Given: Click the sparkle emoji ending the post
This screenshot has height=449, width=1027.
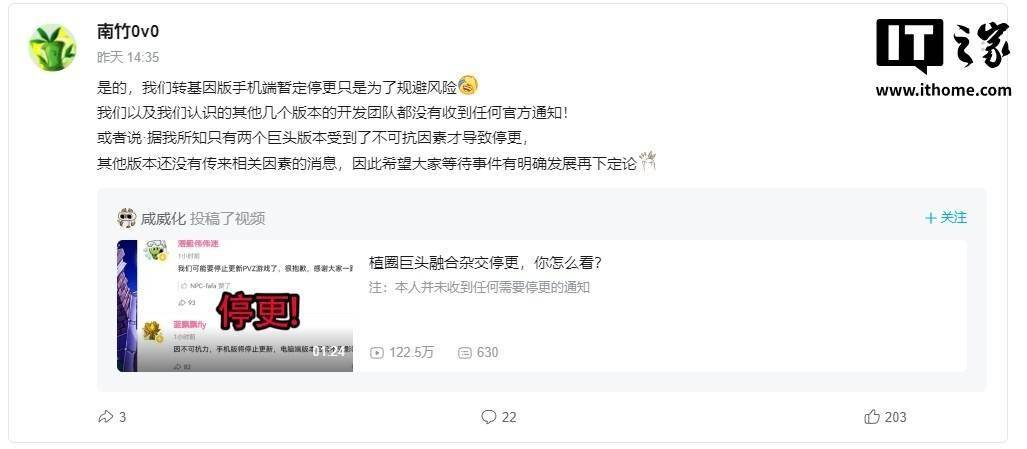Looking at the screenshot, I should point(648,161).
